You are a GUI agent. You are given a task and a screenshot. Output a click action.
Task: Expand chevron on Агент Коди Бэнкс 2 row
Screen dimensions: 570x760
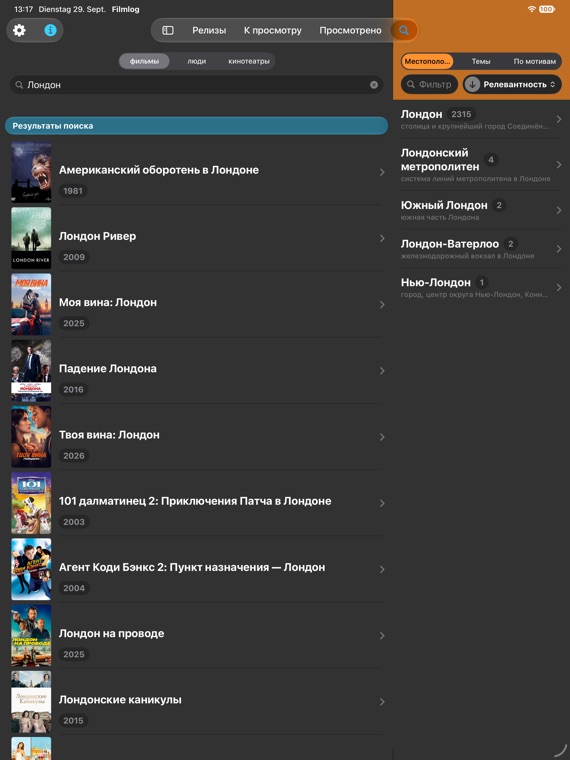pos(382,570)
